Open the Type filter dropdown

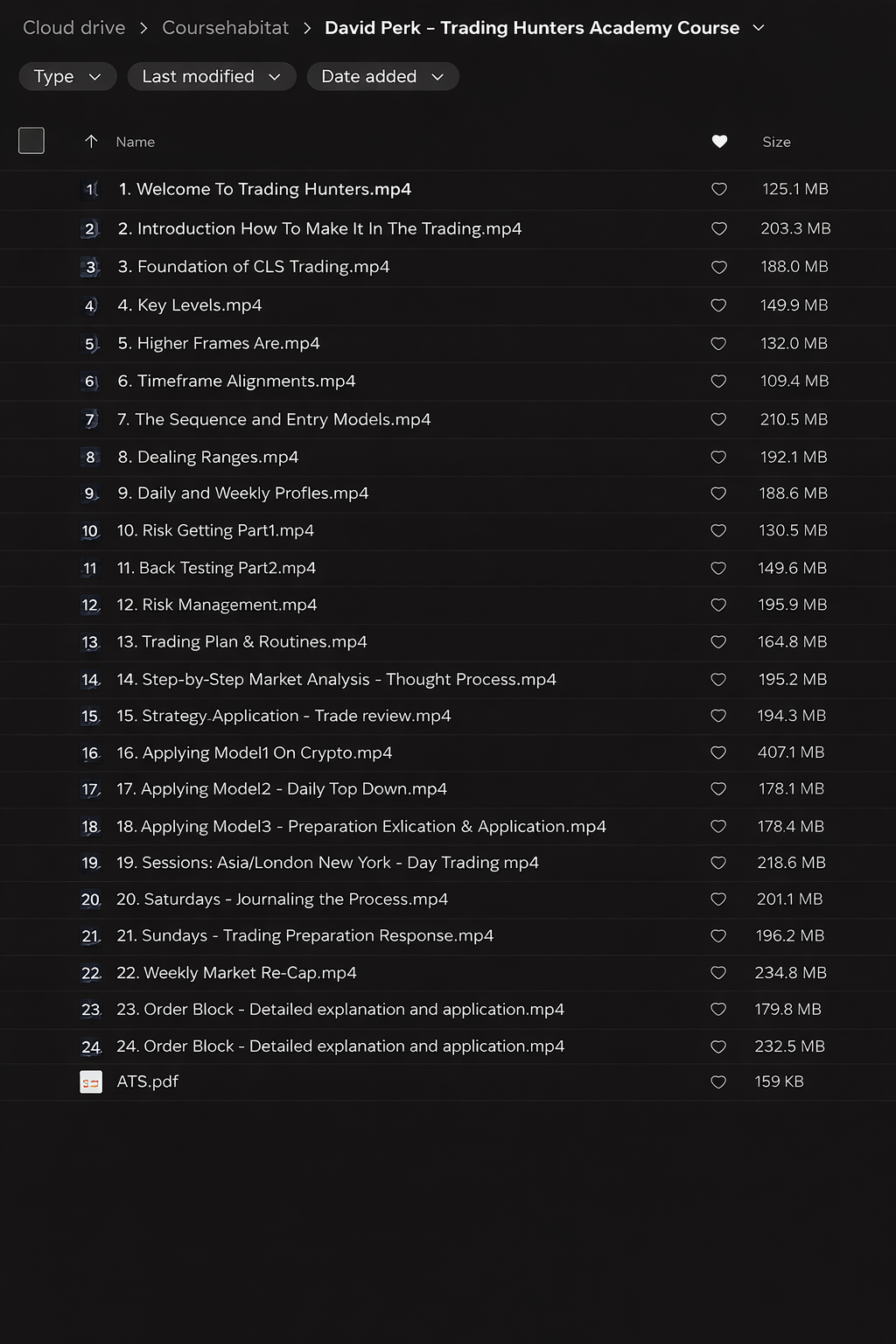67,77
